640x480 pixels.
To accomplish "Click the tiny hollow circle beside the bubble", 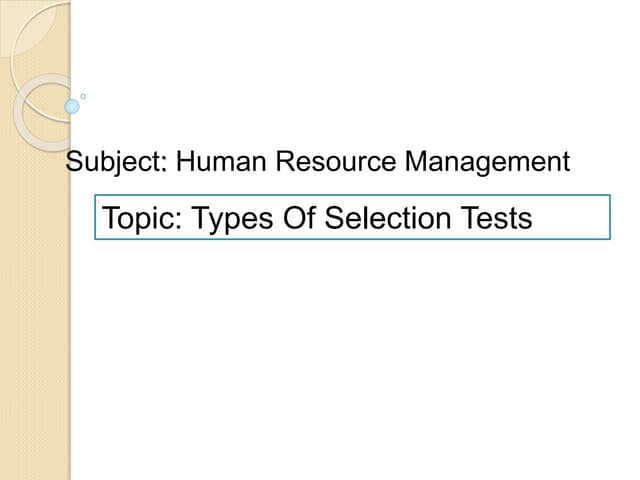I will 83,97.
